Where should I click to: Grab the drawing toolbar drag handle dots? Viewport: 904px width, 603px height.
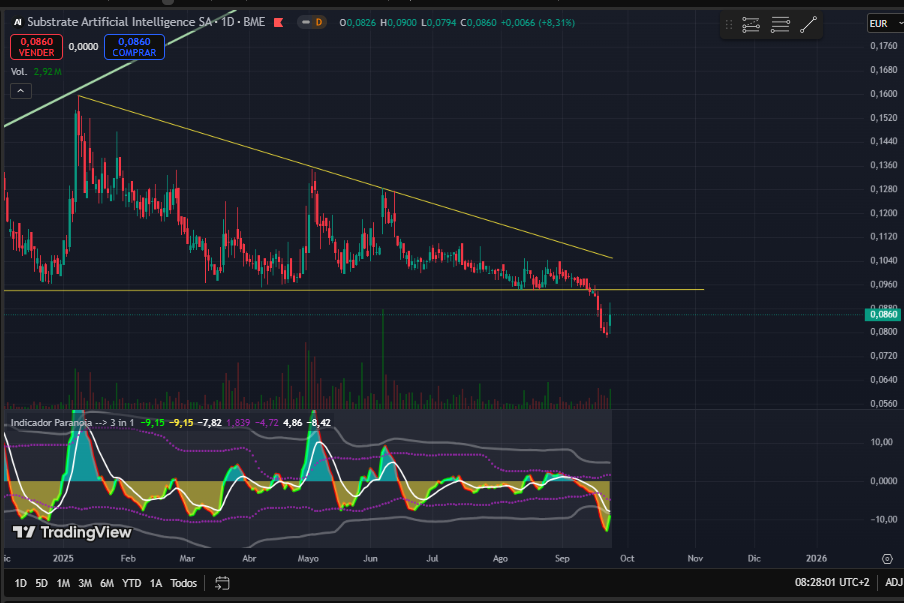[729, 25]
